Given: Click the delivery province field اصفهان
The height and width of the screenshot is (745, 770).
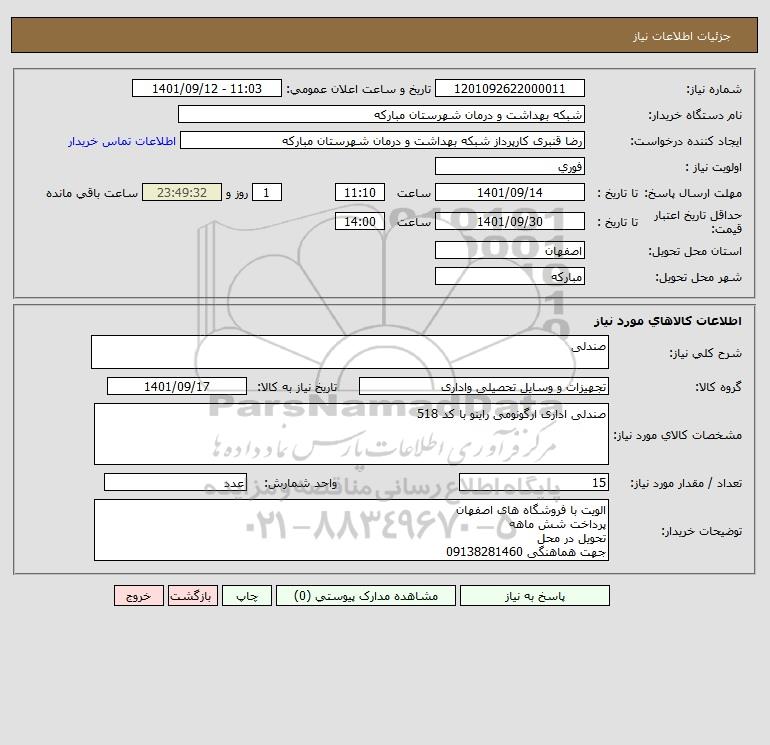Looking at the screenshot, I should tap(510, 251).
